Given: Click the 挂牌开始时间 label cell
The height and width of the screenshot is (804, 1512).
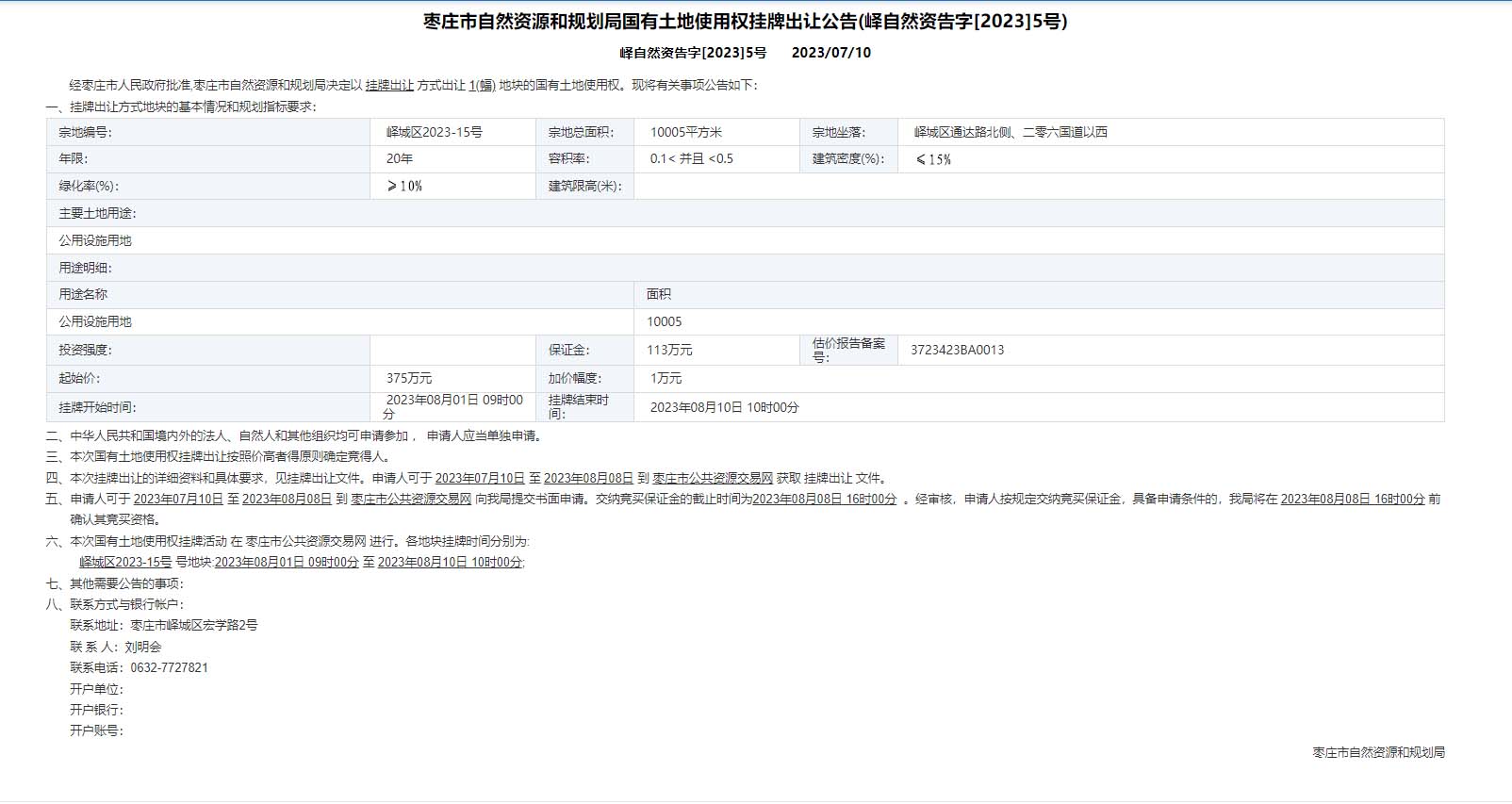Looking at the screenshot, I should [x=208, y=407].
